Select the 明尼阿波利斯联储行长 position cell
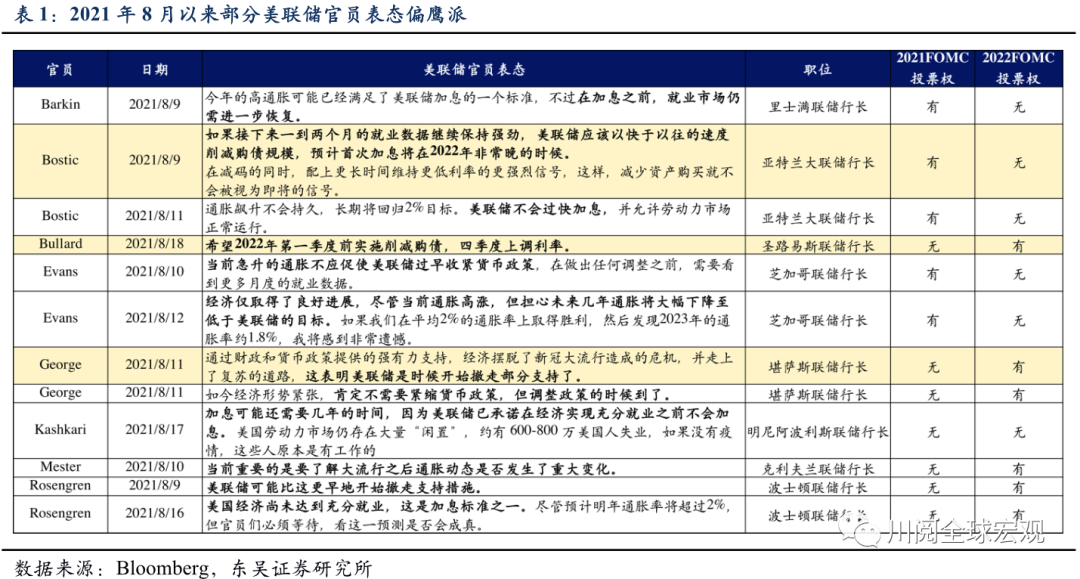Image resolution: width=1080 pixels, height=579 pixels. (817, 432)
